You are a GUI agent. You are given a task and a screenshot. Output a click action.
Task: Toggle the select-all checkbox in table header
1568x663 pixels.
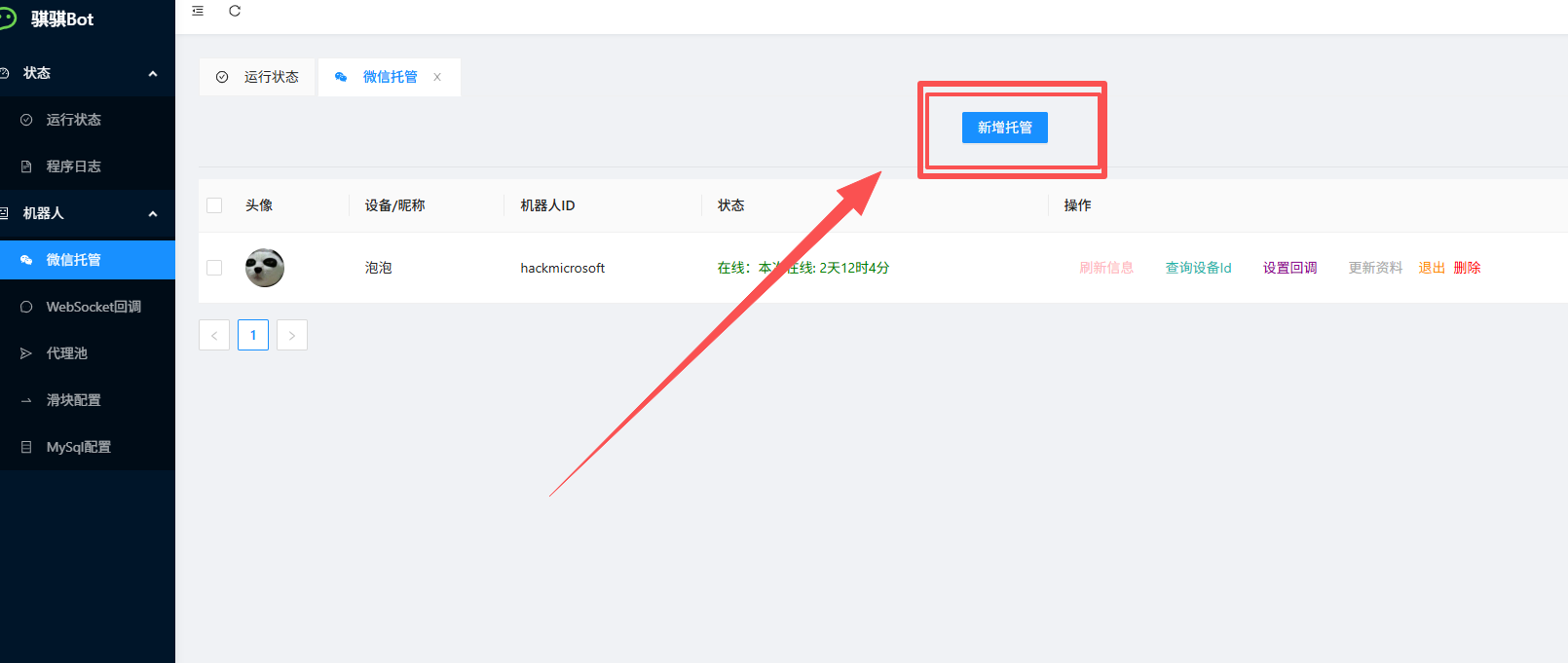click(214, 205)
